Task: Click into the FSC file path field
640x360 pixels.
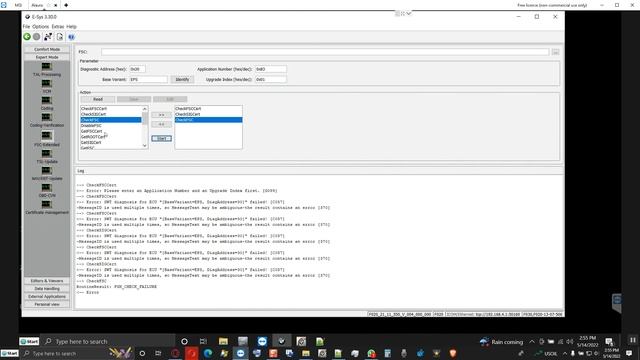Action: tap(325, 52)
